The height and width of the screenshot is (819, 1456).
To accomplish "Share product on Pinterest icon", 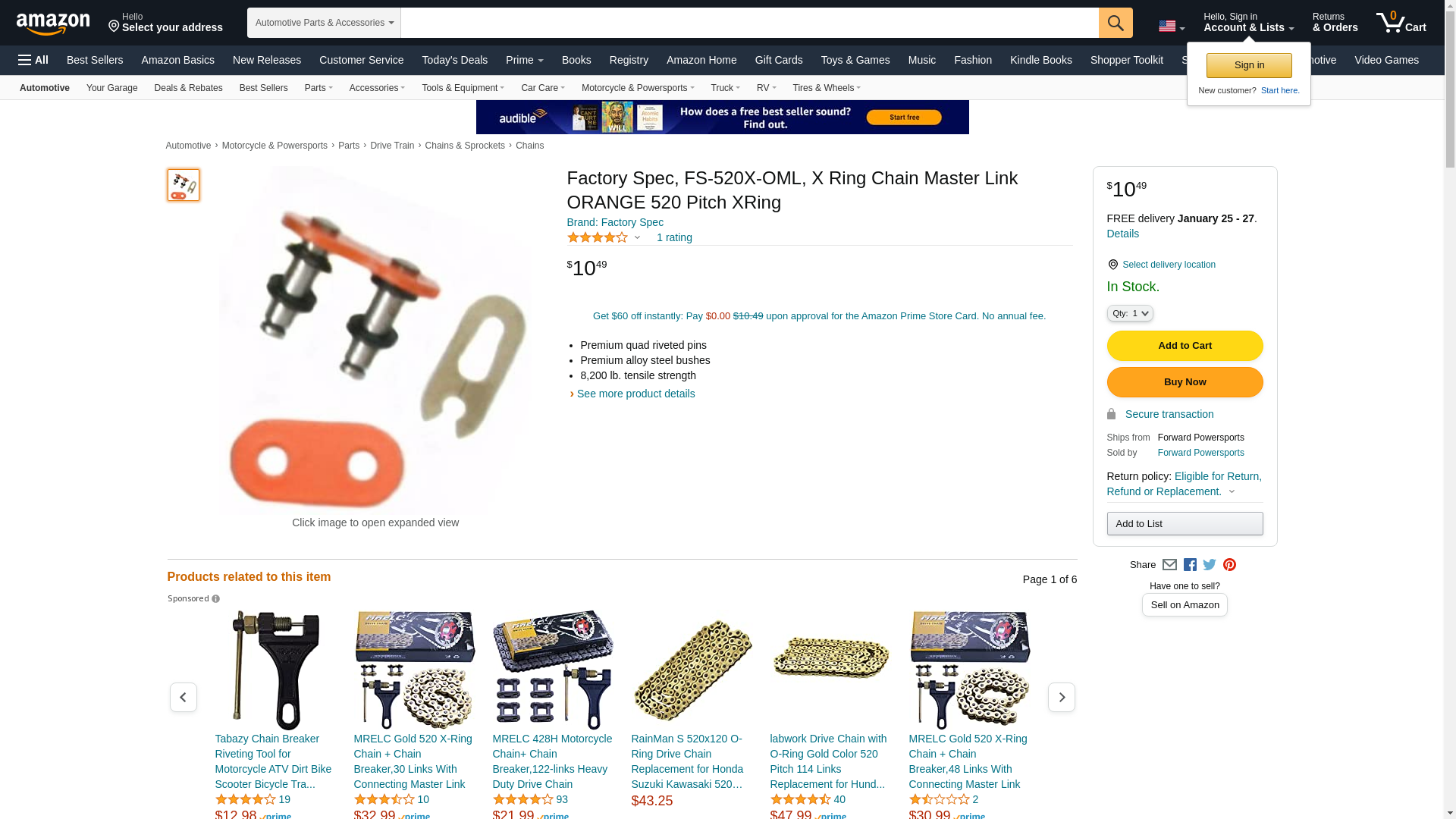I will pyautogui.click(x=1229, y=565).
